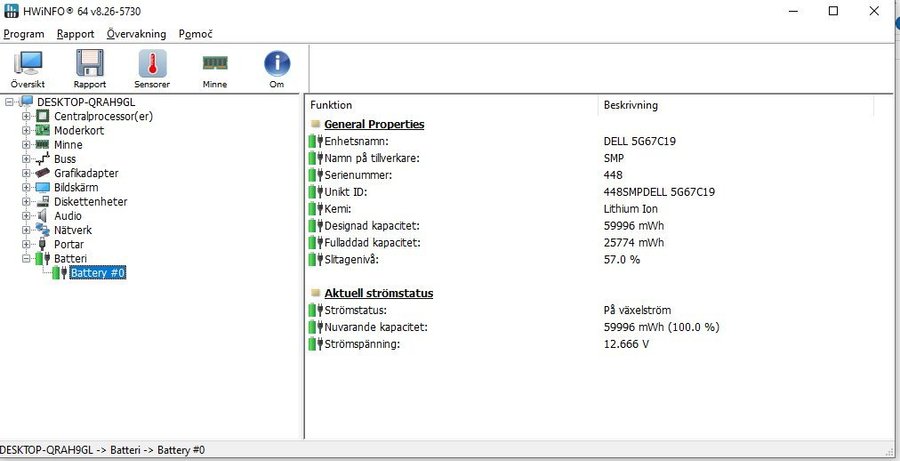The image size is (900, 461).
Task: Close the HWiNFO window
Action: click(x=874, y=11)
